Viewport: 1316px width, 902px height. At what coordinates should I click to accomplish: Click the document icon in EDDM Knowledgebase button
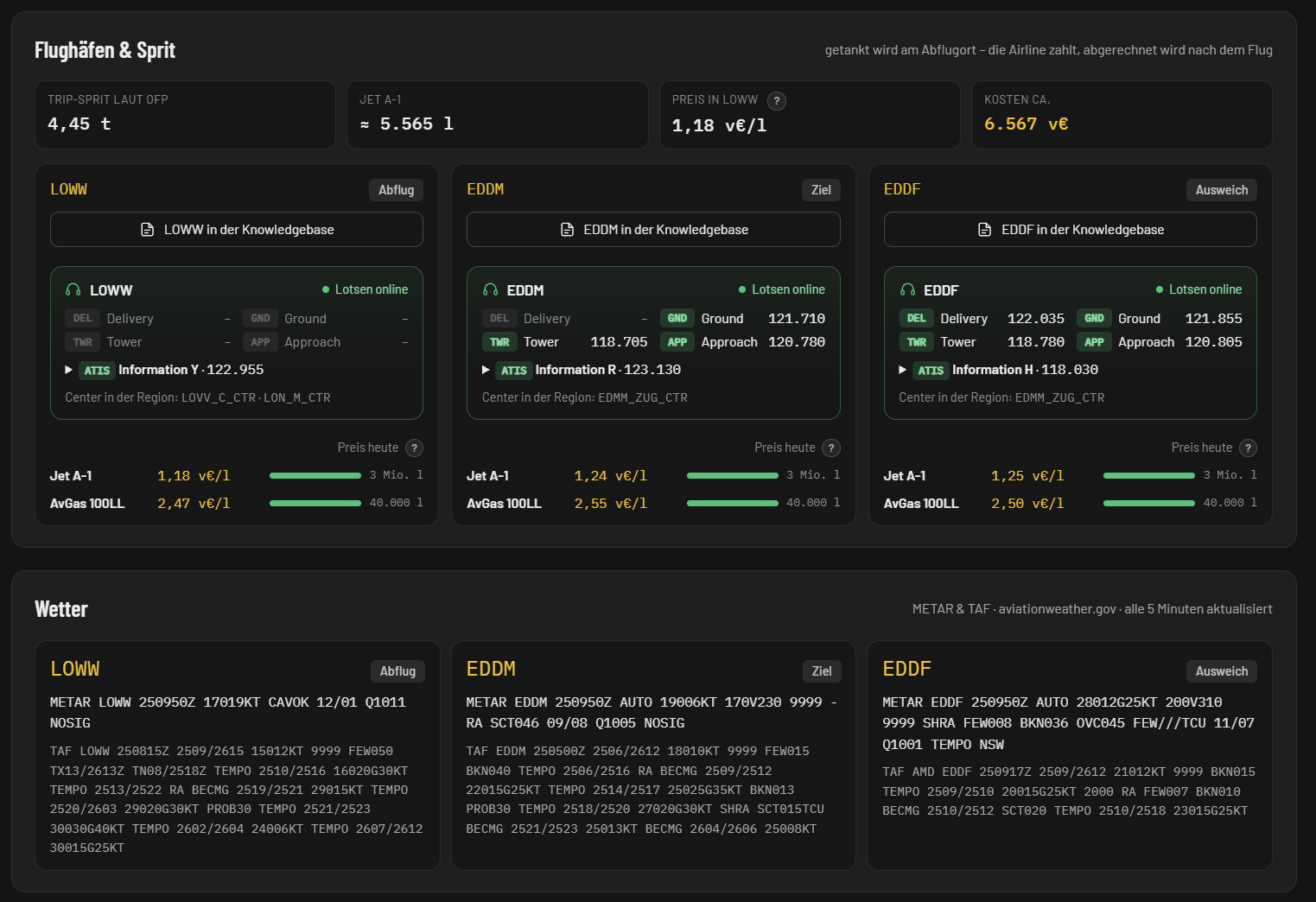click(x=567, y=230)
